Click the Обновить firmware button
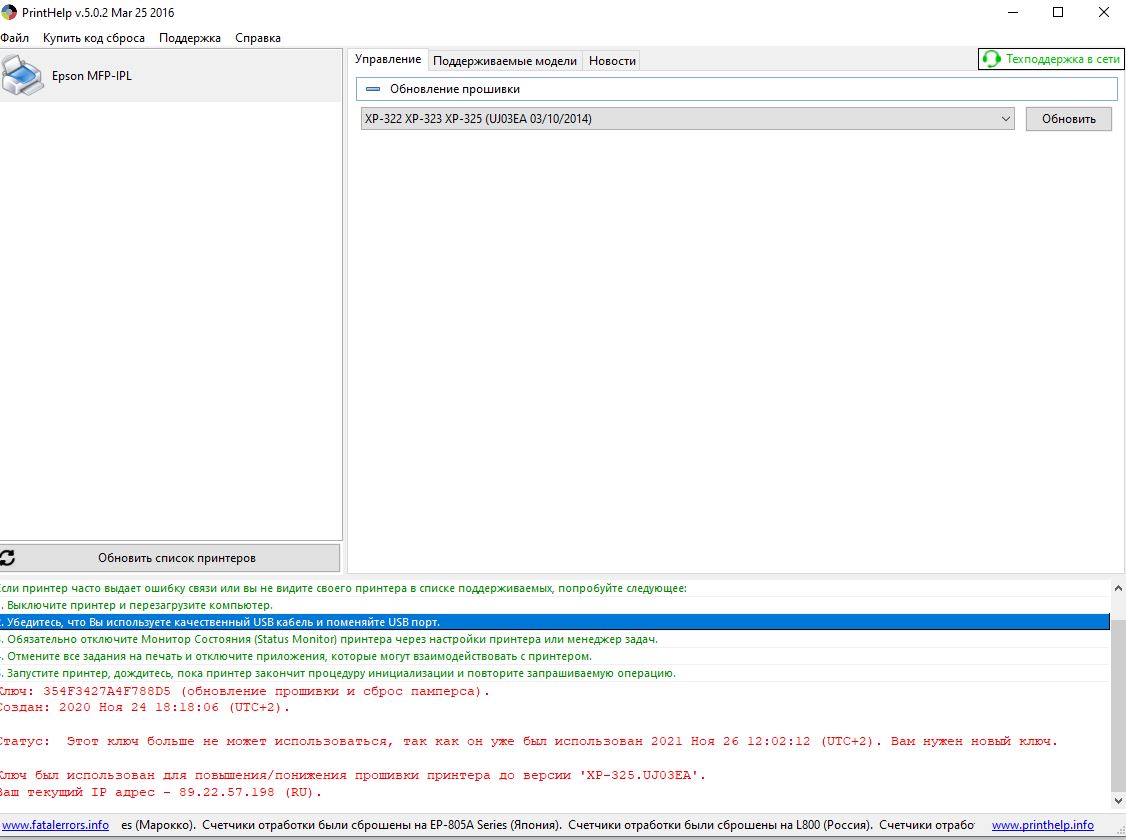 coord(1069,118)
